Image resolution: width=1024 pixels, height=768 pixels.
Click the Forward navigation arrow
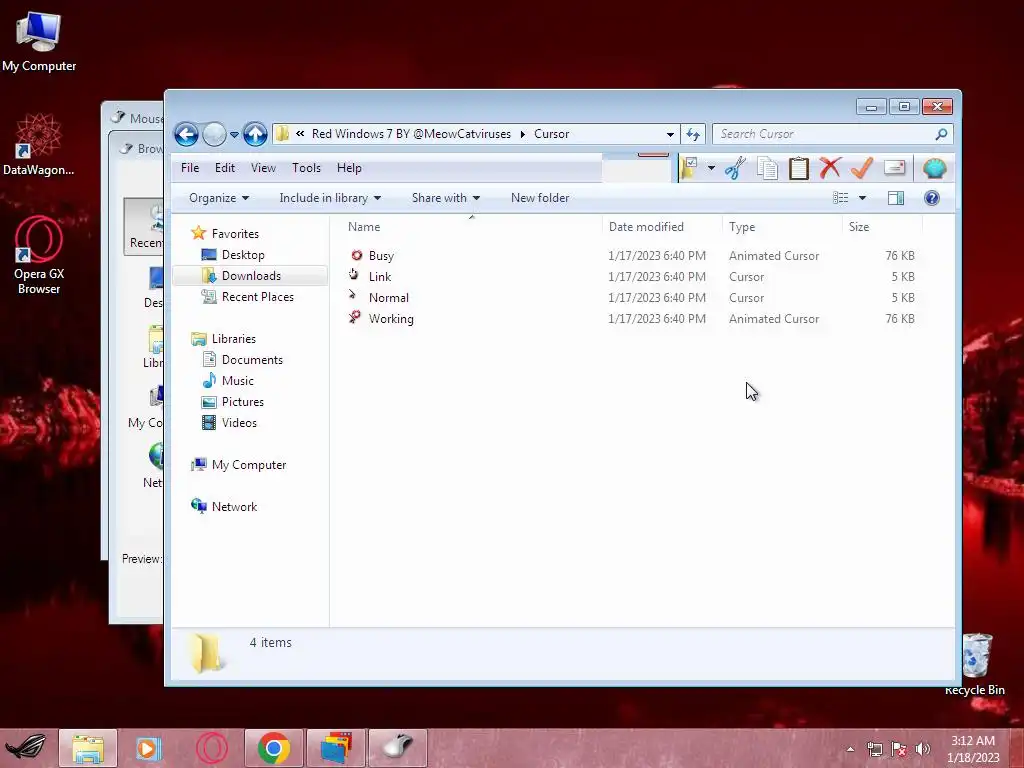pyautogui.click(x=214, y=135)
